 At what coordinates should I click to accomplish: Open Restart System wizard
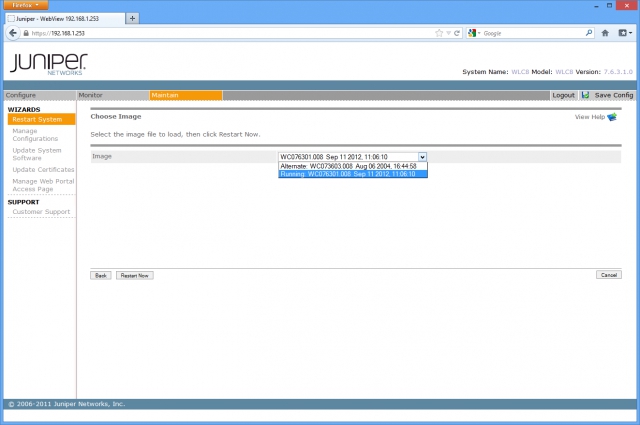coord(41,119)
